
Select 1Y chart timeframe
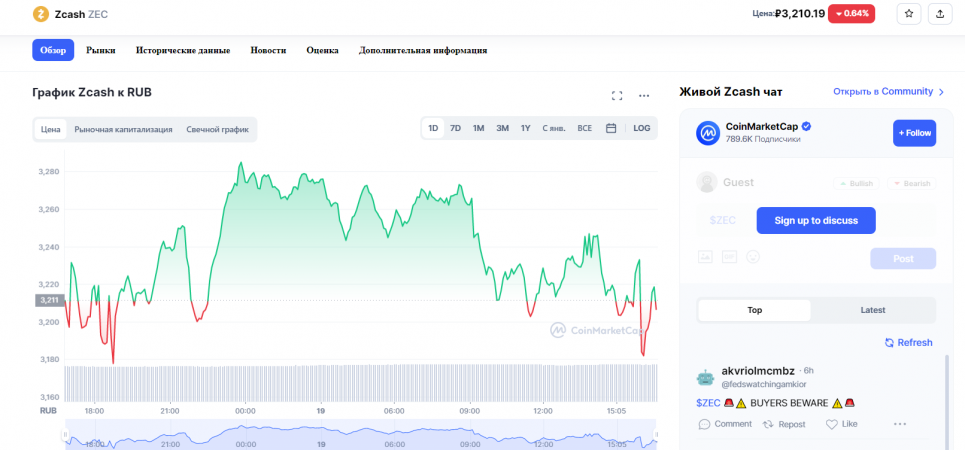(x=526, y=128)
